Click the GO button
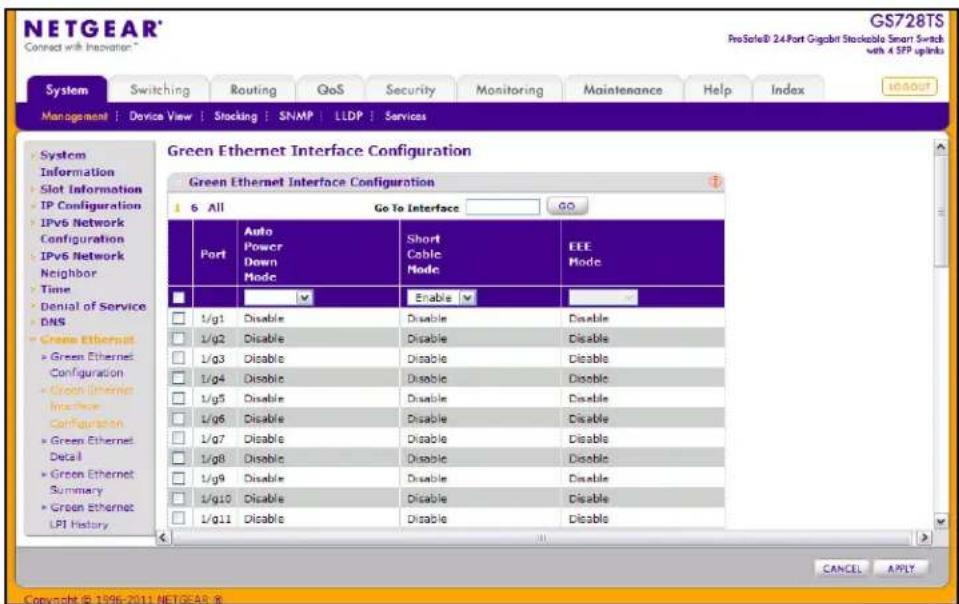The height and width of the screenshot is (604, 959). (x=567, y=206)
